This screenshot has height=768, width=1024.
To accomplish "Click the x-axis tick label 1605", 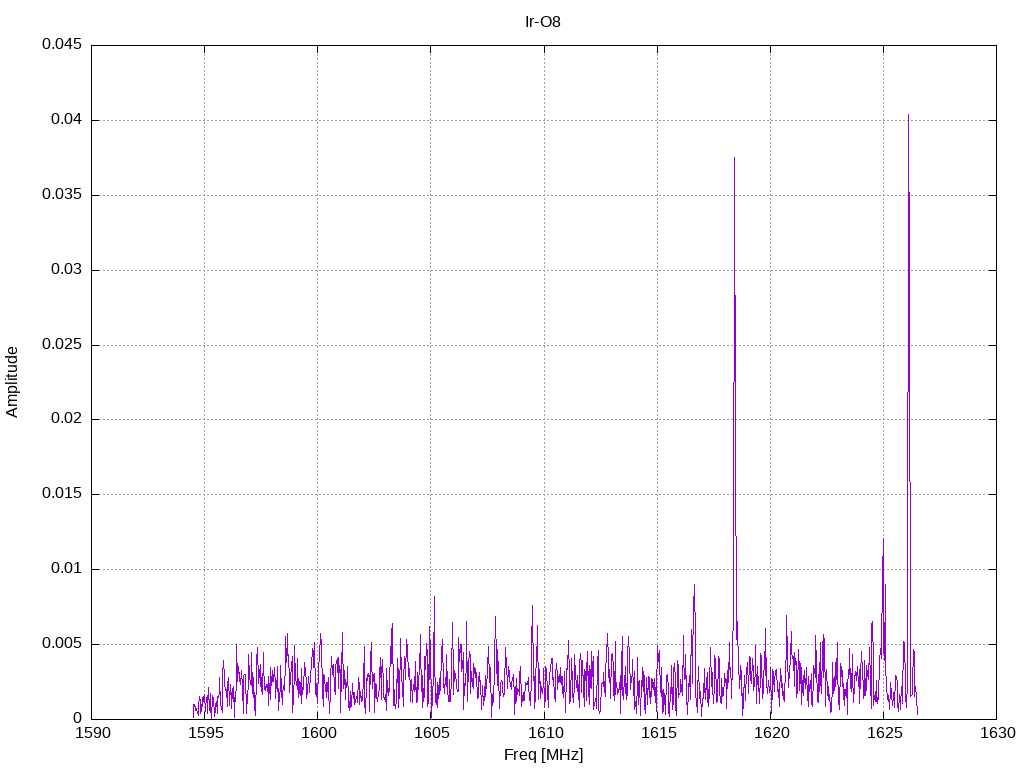I will point(431,733).
